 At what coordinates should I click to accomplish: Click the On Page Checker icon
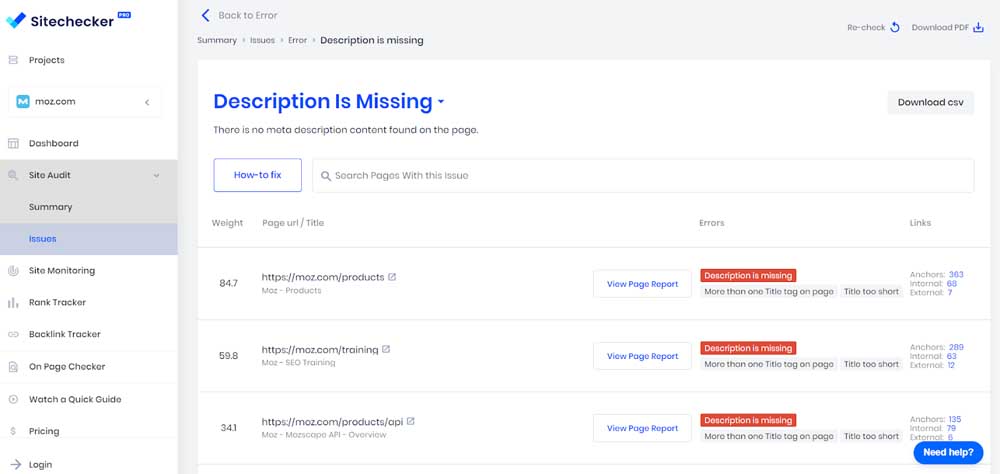13,367
